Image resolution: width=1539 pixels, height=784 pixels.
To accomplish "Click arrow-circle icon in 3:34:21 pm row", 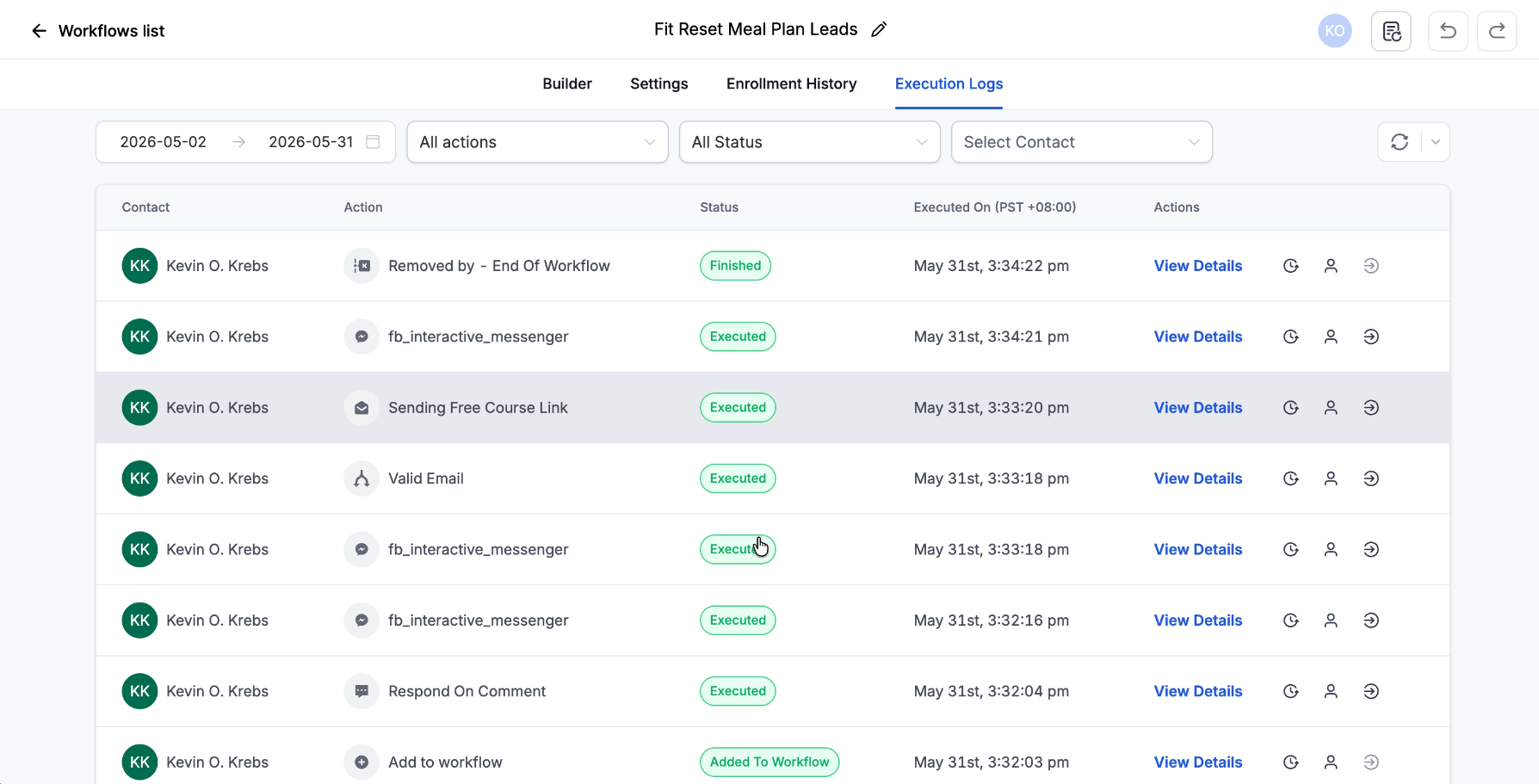I will (1371, 336).
